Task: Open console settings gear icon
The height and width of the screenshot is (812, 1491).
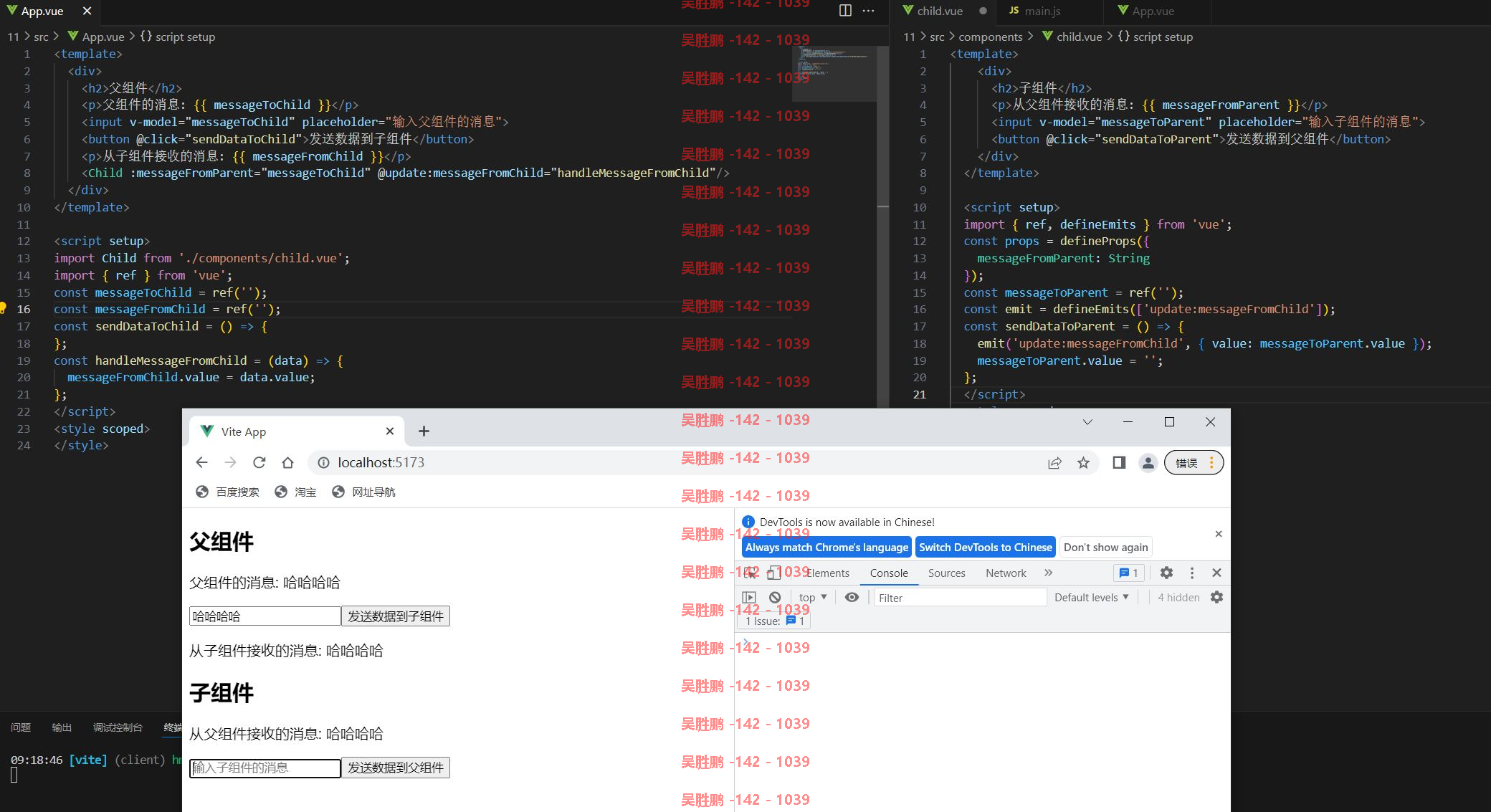Action: click(x=1216, y=597)
